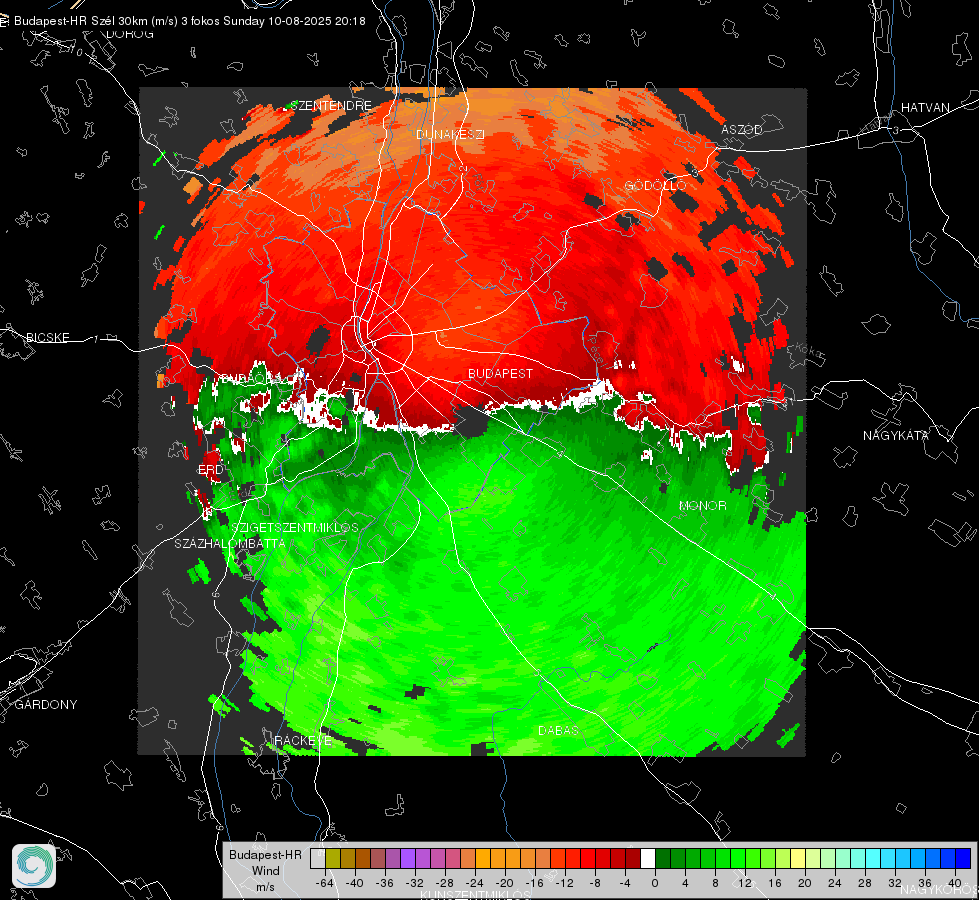Click the darkest green swatch right of the white one

point(662,858)
